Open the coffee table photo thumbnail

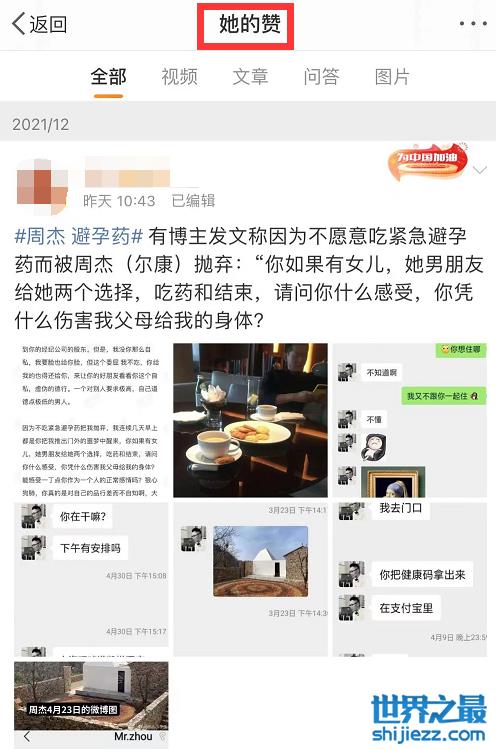coord(250,420)
